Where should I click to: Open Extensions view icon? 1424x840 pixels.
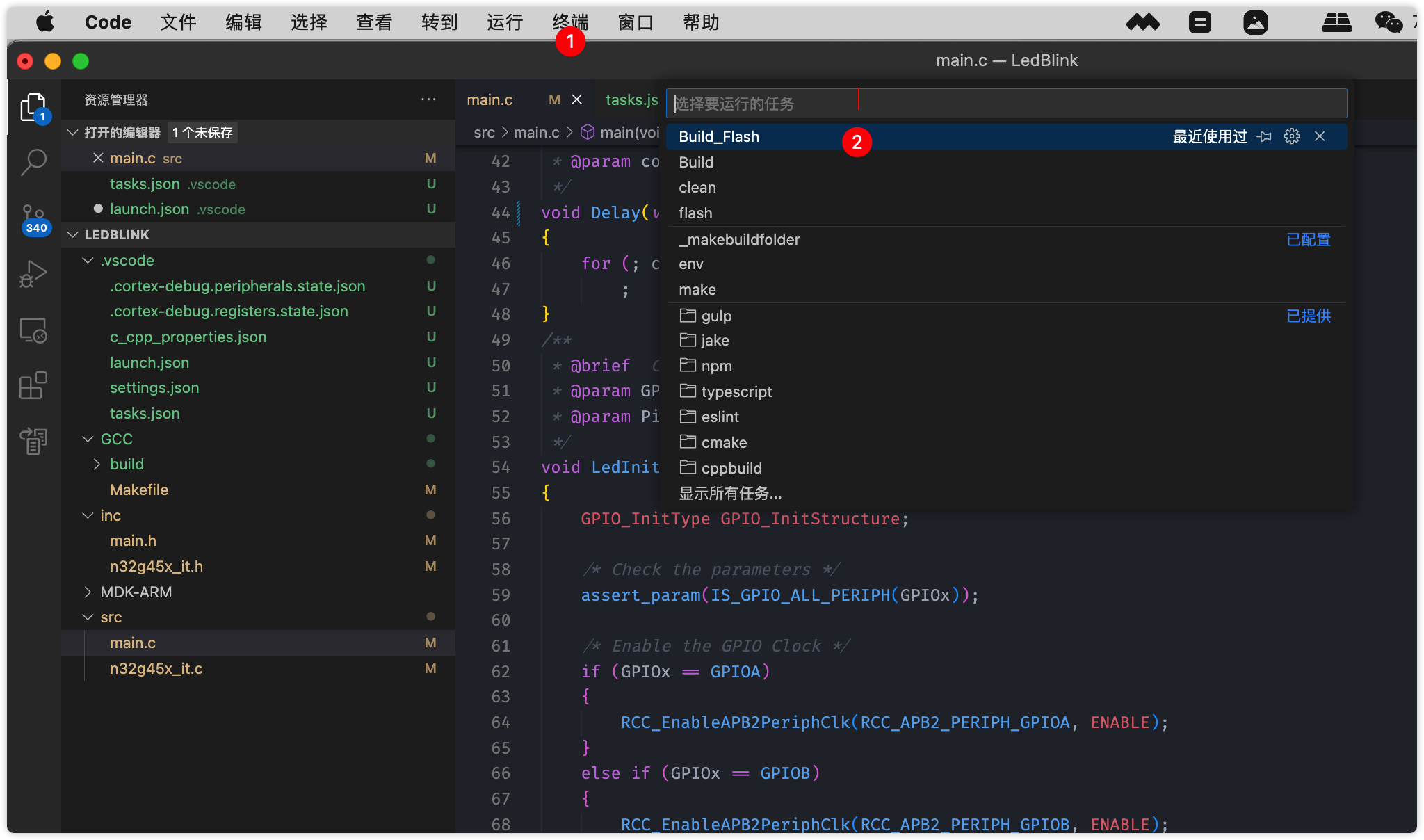coord(33,385)
